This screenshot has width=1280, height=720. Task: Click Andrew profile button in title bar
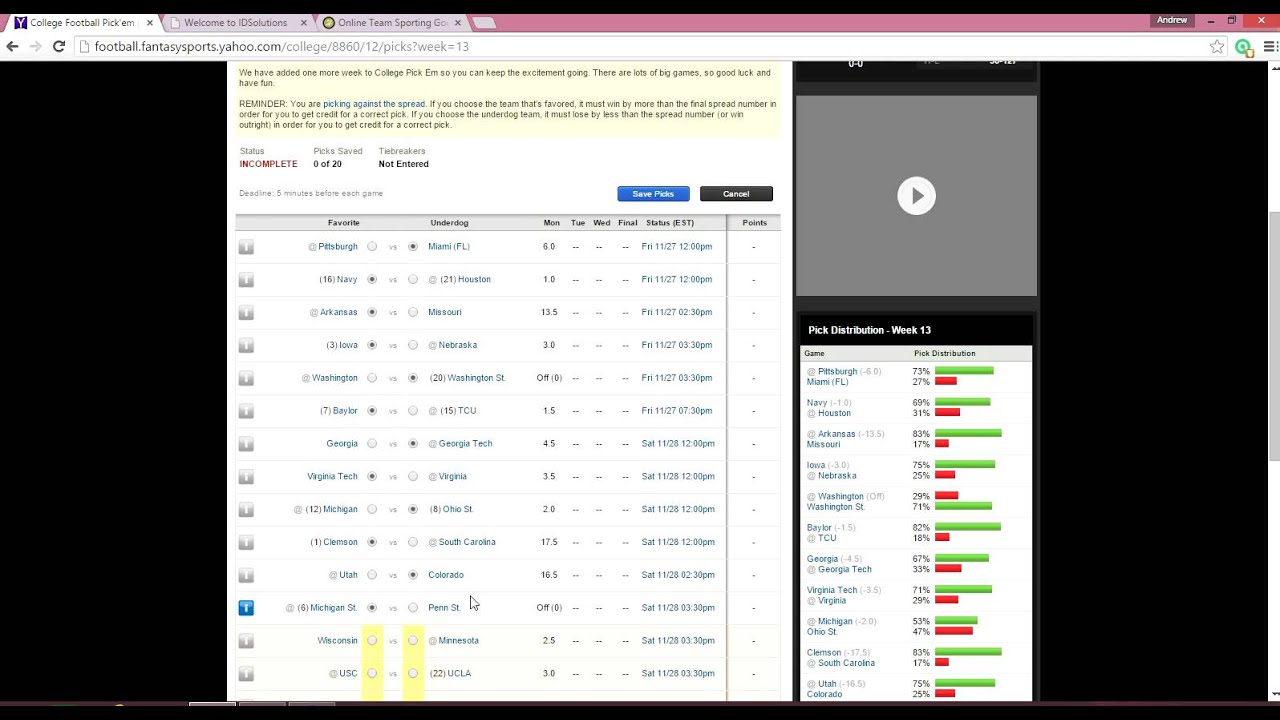click(1172, 20)
